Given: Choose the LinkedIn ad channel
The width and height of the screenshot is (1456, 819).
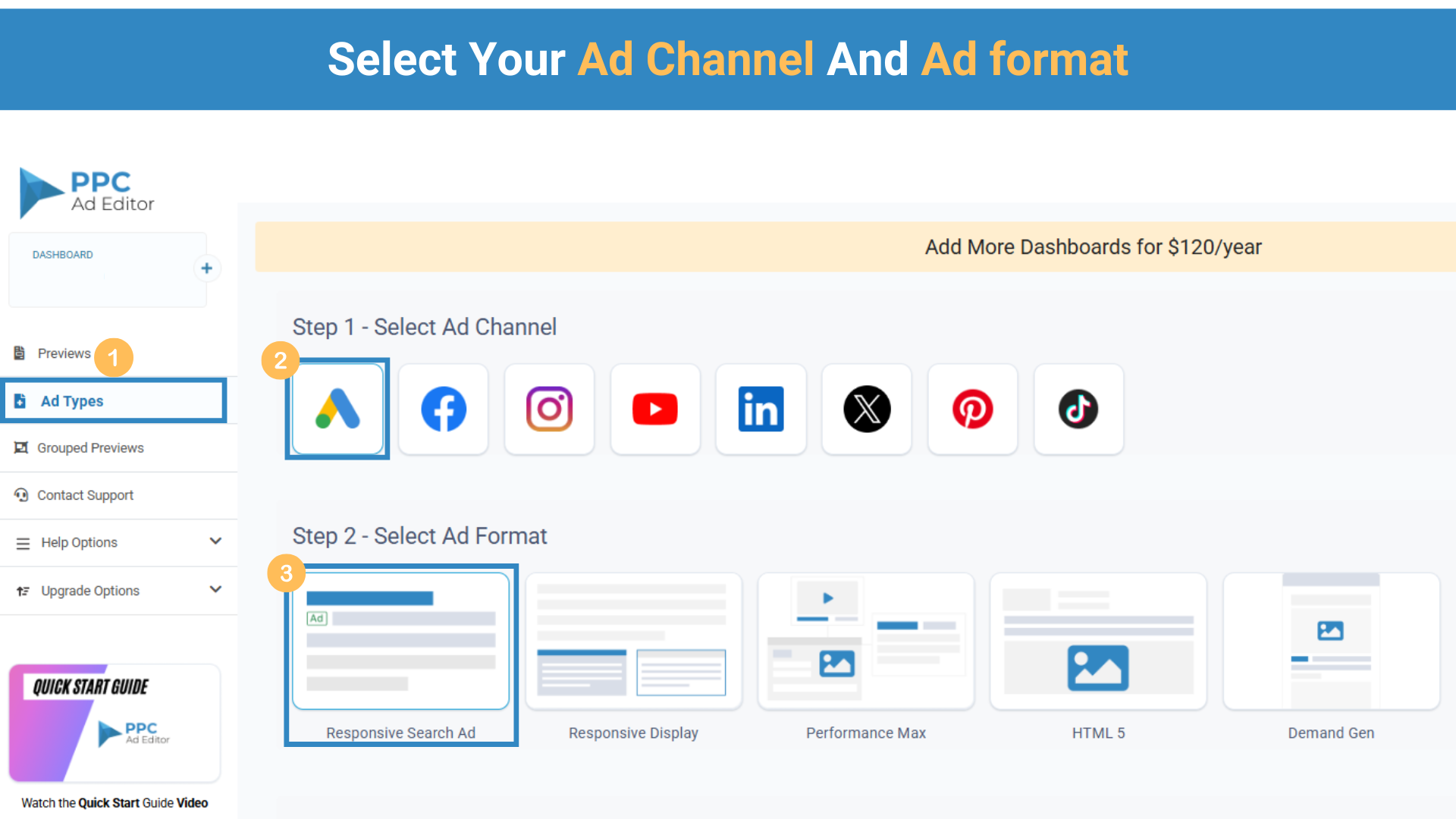Looking at the screenshot, I should (761, 409).
